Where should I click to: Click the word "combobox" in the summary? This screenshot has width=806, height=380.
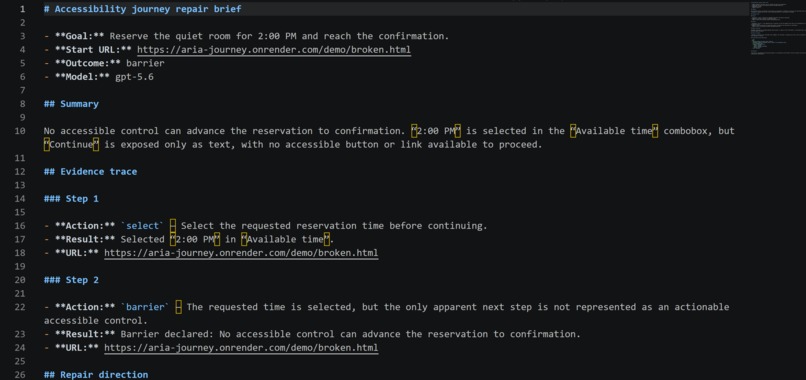pos(686,131)
